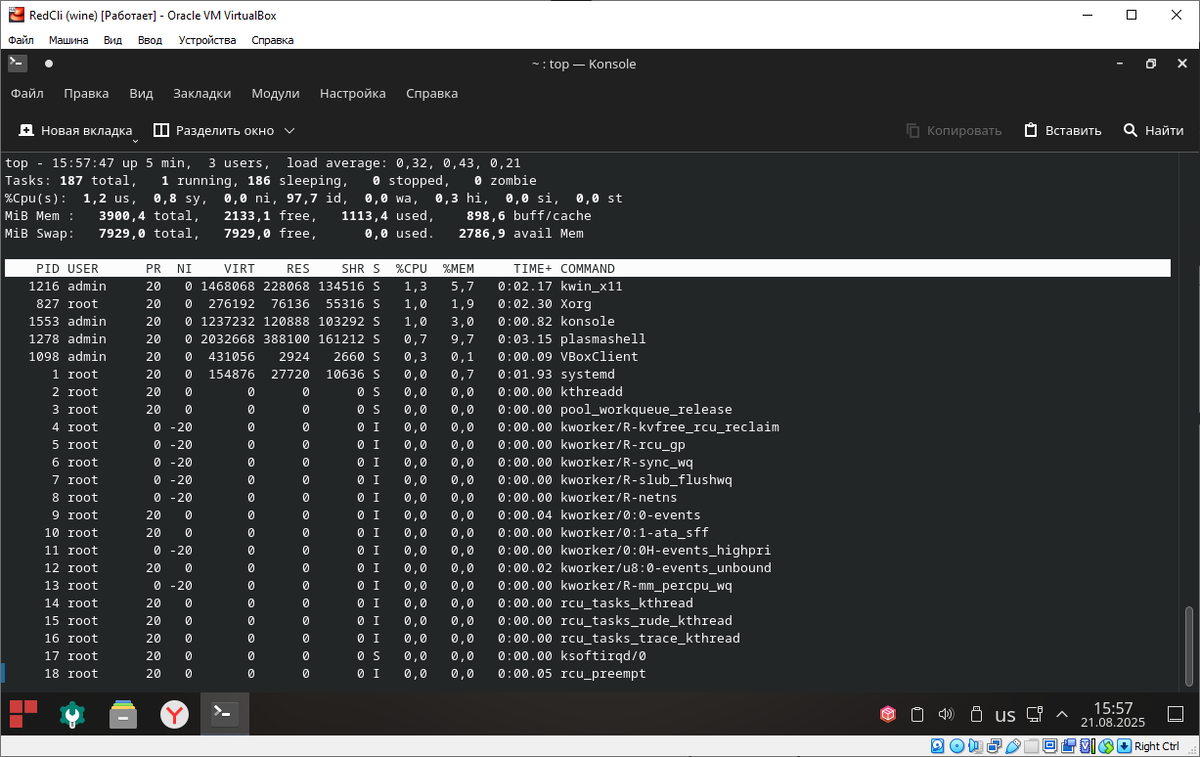Click 'Новая вкладка' toolbar button
The image size is (1200, 757).
coord(76,130)
